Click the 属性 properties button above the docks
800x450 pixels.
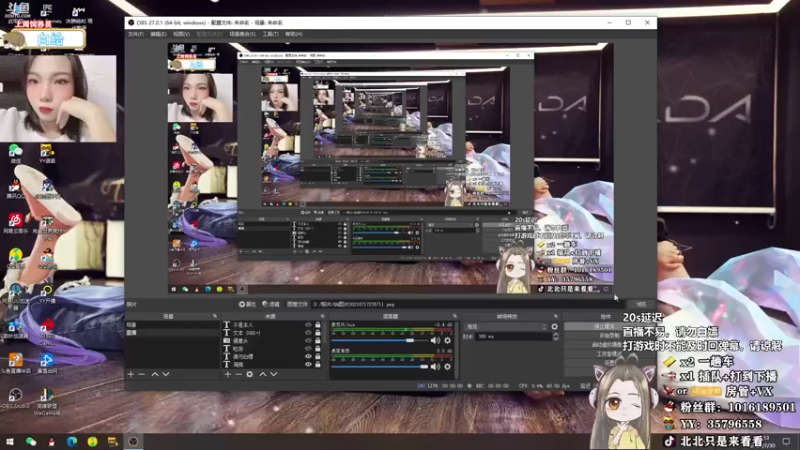click(247, 304)
